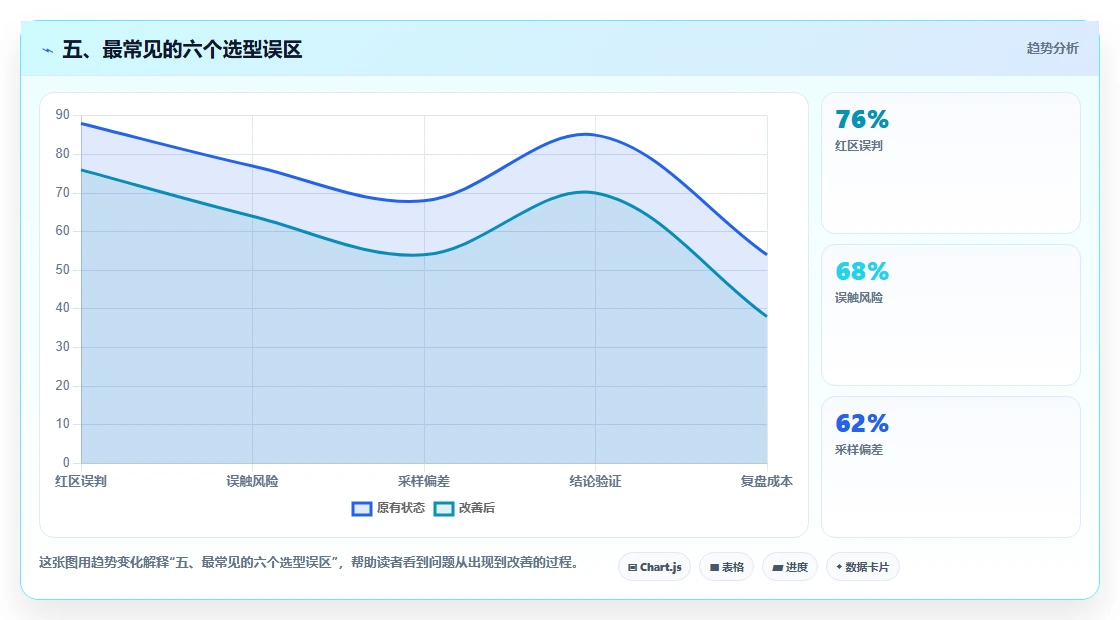1120x620 pixels.
Task: Click the 改善后 legend label
Action: pos(476,508)
